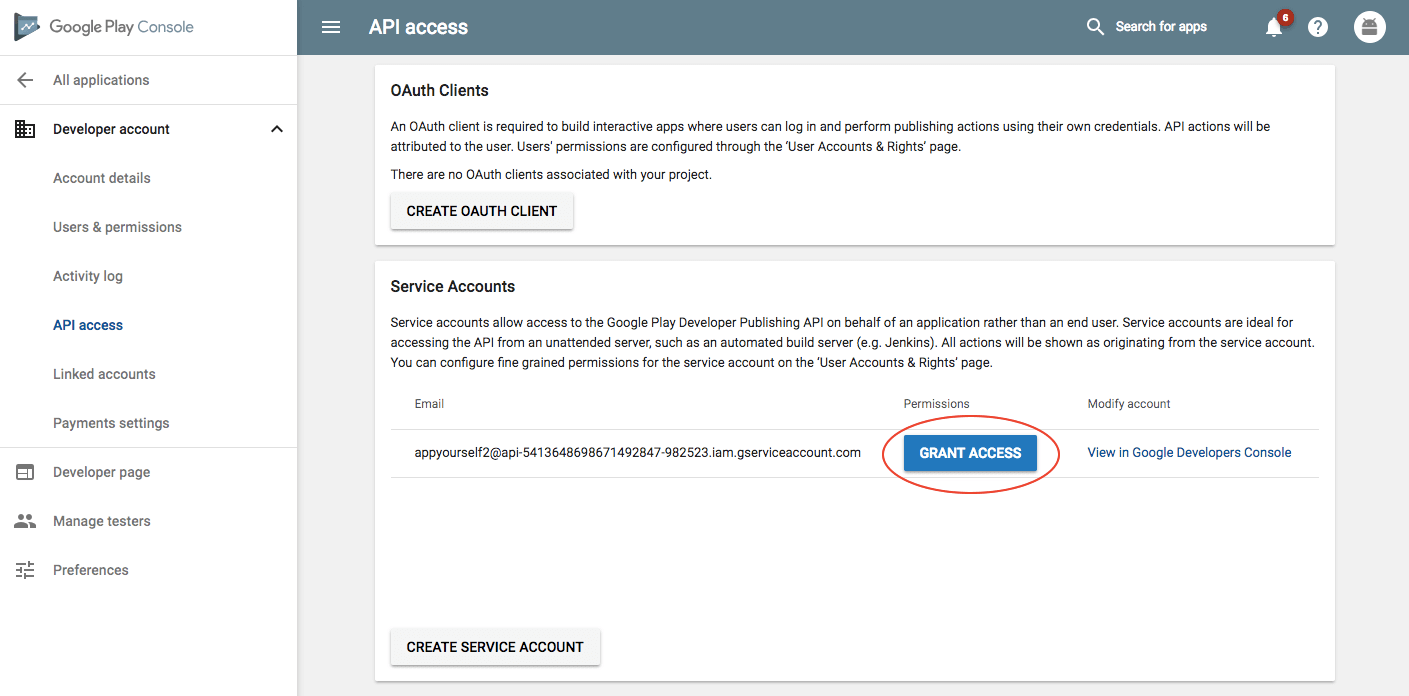The image size is (1409, 696).
Task: Click the Email column header
Action: (429, 404)
